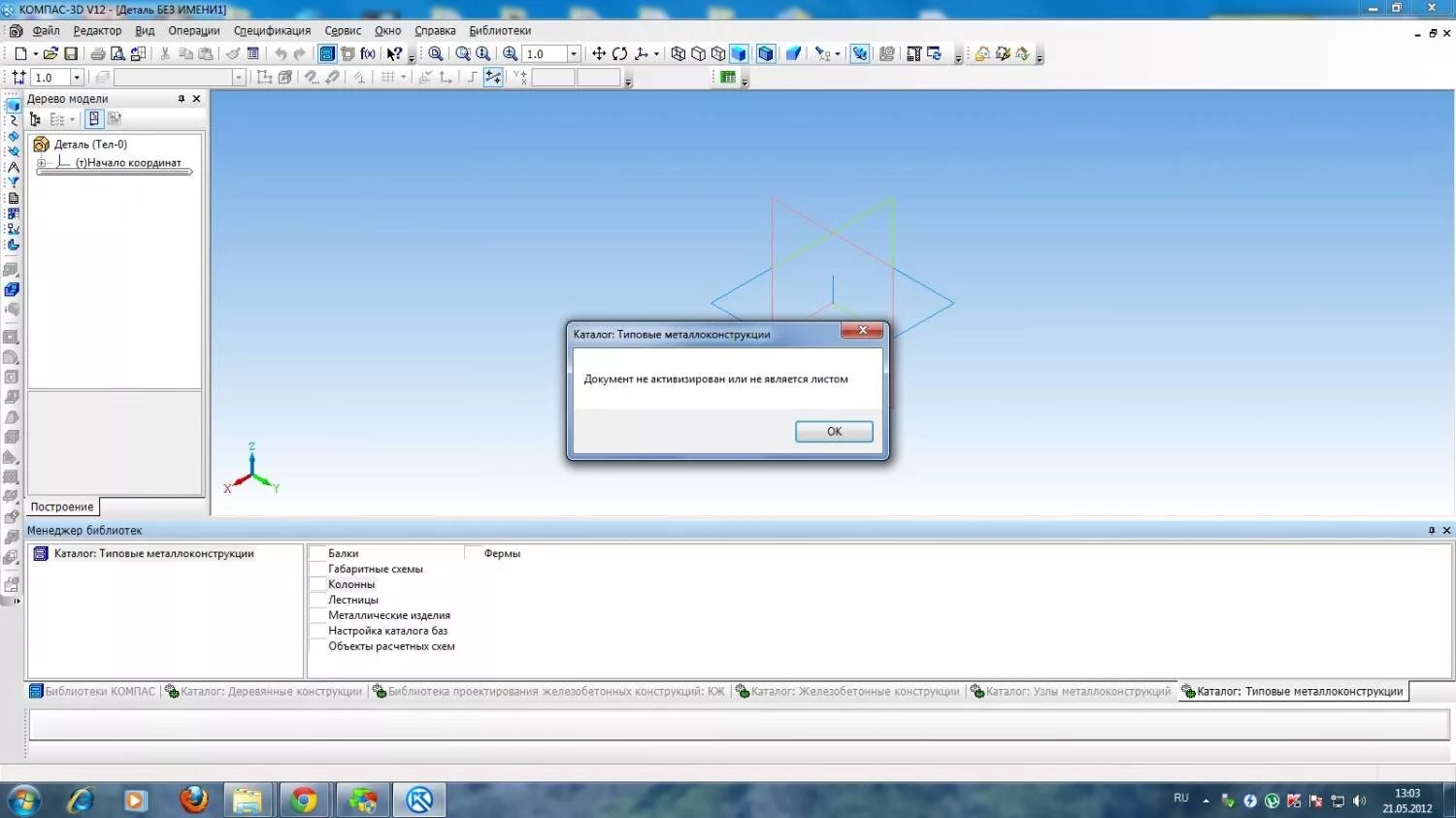Click the Windows Start button
This screenshot has width=1456, height=818.
coord(23,801)
